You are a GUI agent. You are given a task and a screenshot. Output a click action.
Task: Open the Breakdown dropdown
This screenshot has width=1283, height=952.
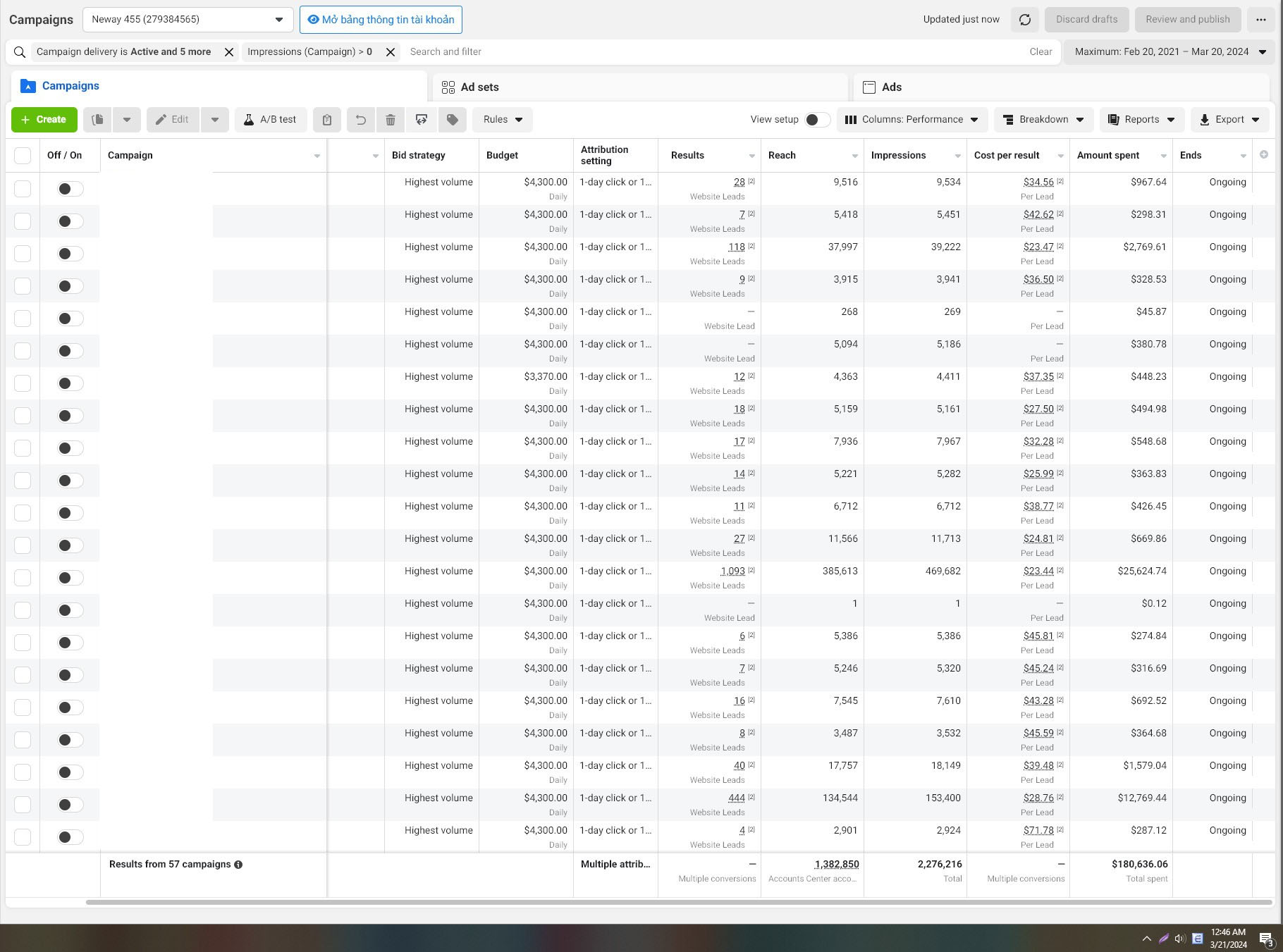1044,120
